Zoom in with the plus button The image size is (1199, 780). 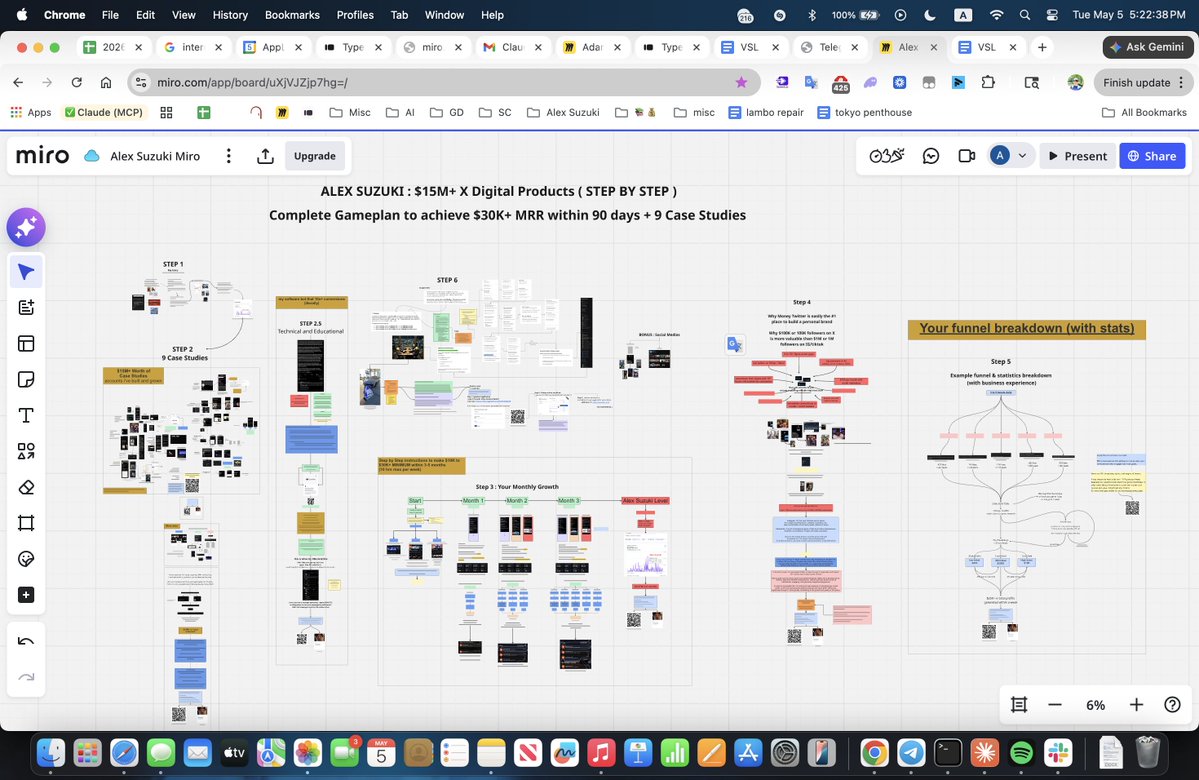pos(1136,705)
